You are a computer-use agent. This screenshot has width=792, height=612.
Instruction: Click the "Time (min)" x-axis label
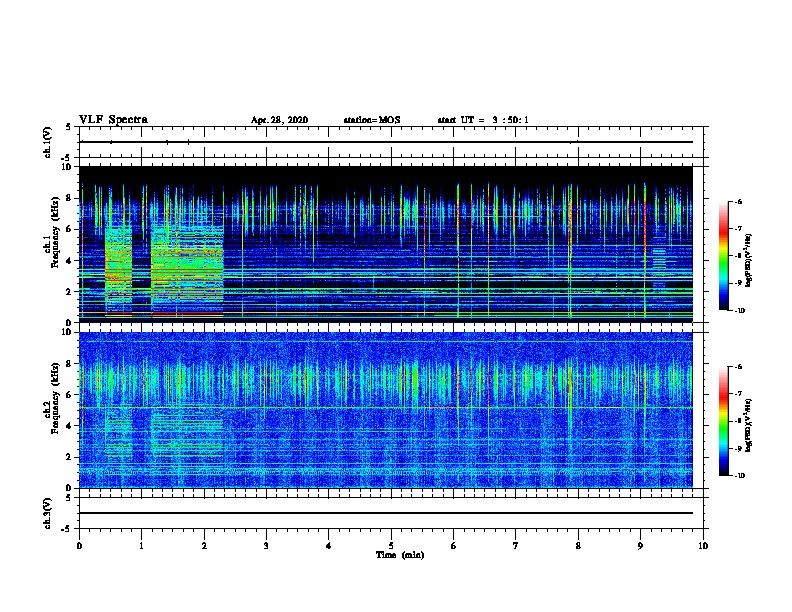tap(400, 555)
